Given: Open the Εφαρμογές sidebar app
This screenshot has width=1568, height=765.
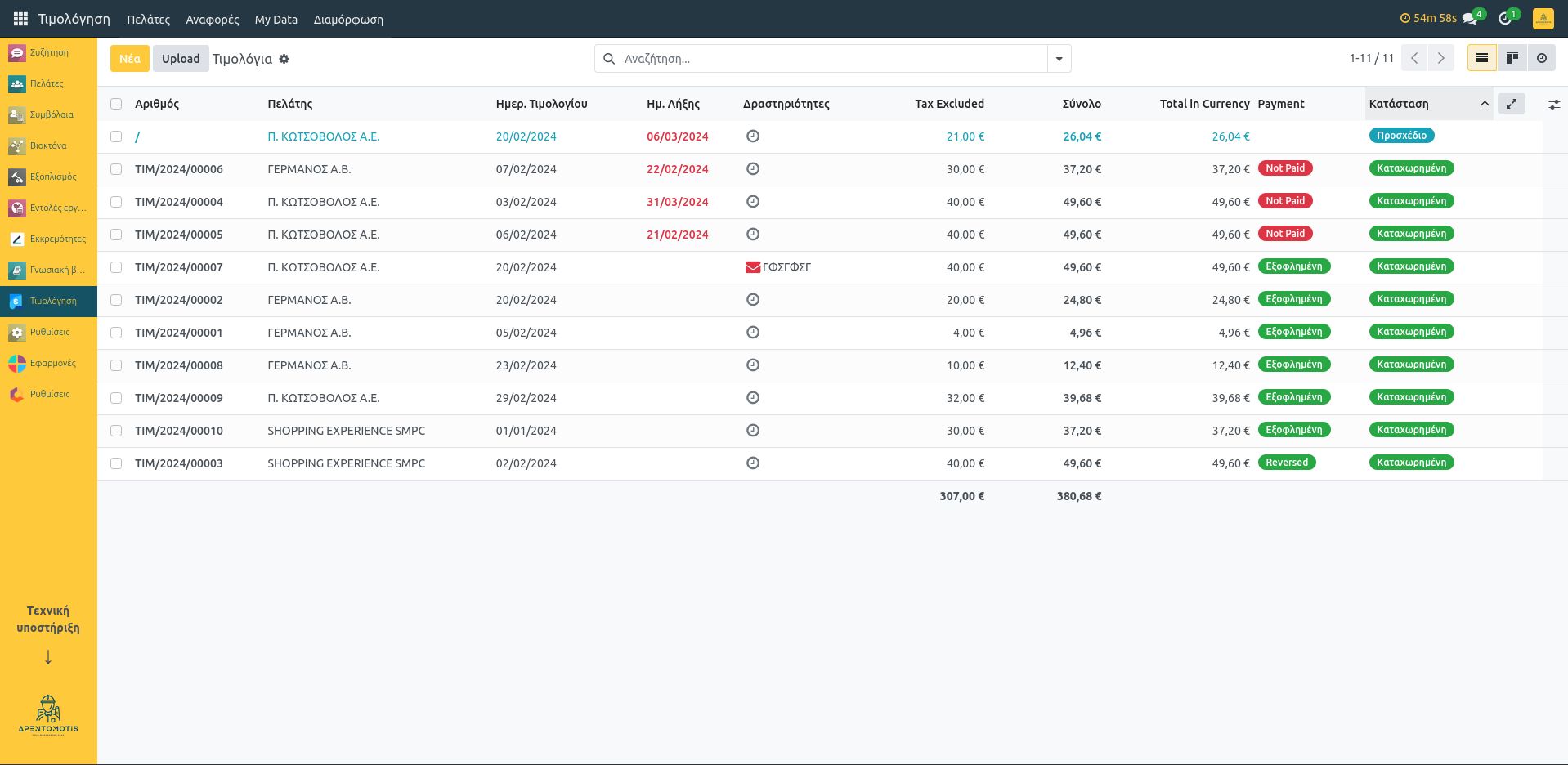Looking at the screenshot, I should click(x=48, y=363).
